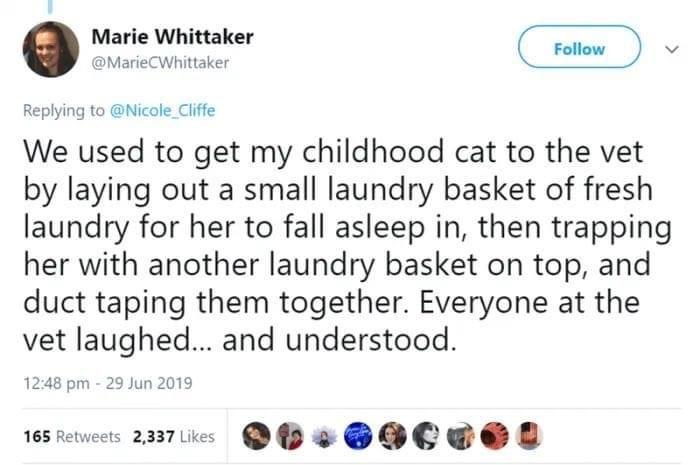This screenshot has height=465, width=700.
Task: Click the gray-toned liker avatar
Action: [x=461, y=436]
